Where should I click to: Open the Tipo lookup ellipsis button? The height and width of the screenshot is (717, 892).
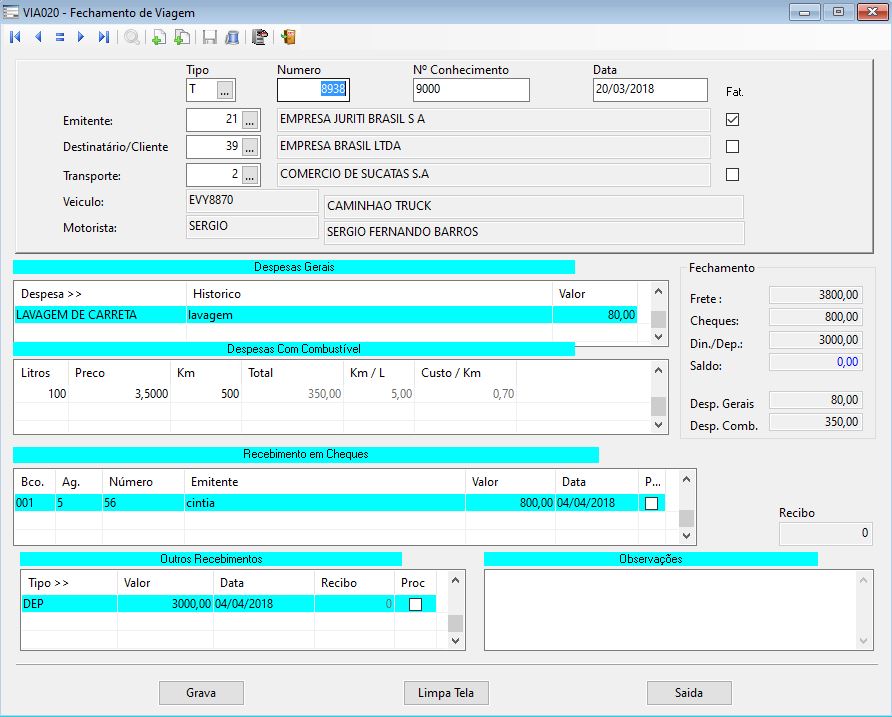pos(225,90)
